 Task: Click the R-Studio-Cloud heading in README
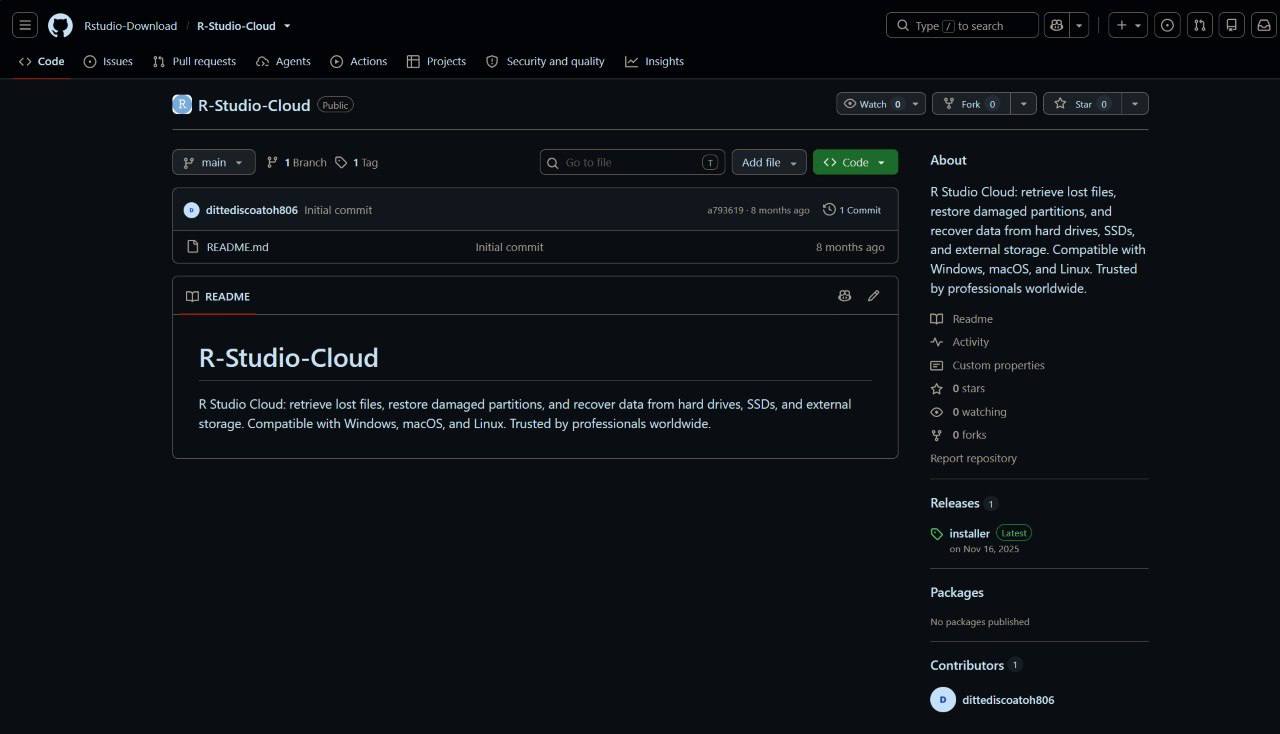289,357
